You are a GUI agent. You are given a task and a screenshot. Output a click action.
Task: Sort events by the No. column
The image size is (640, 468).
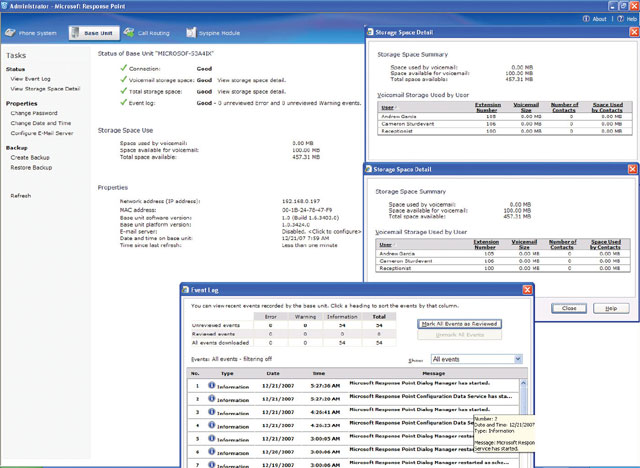(x=195, y=373)
